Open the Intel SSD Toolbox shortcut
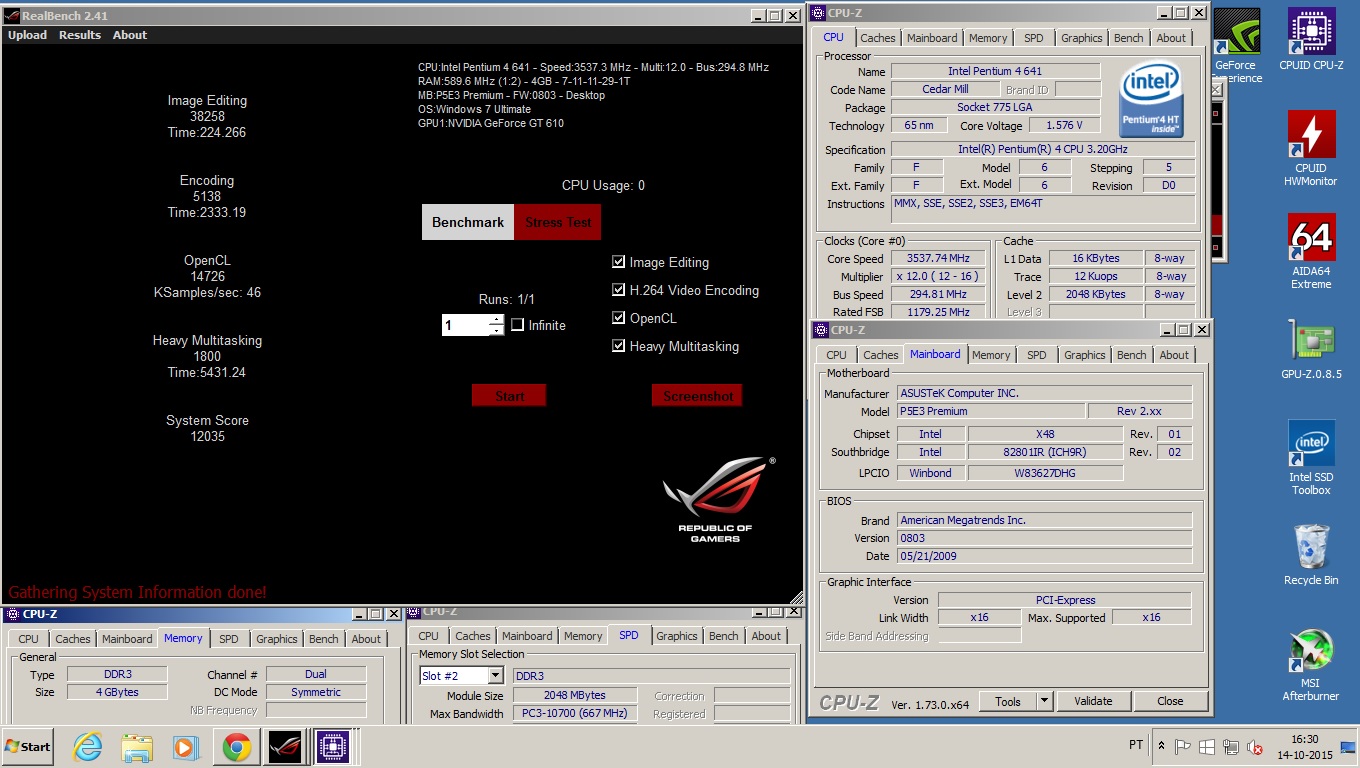The width and height of the screenshot is (1360, 768). pos(1311,458)
